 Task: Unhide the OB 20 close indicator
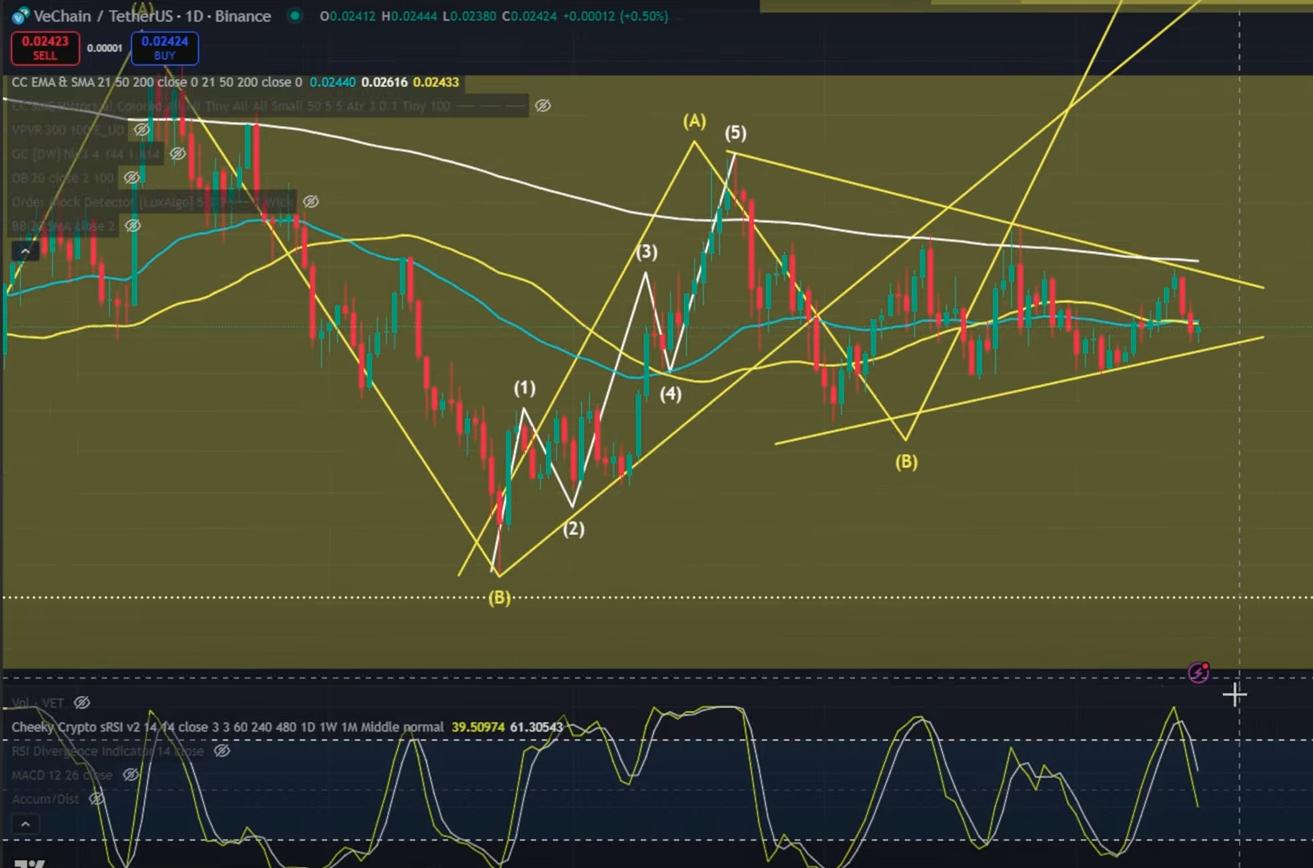tap(131, 178)
